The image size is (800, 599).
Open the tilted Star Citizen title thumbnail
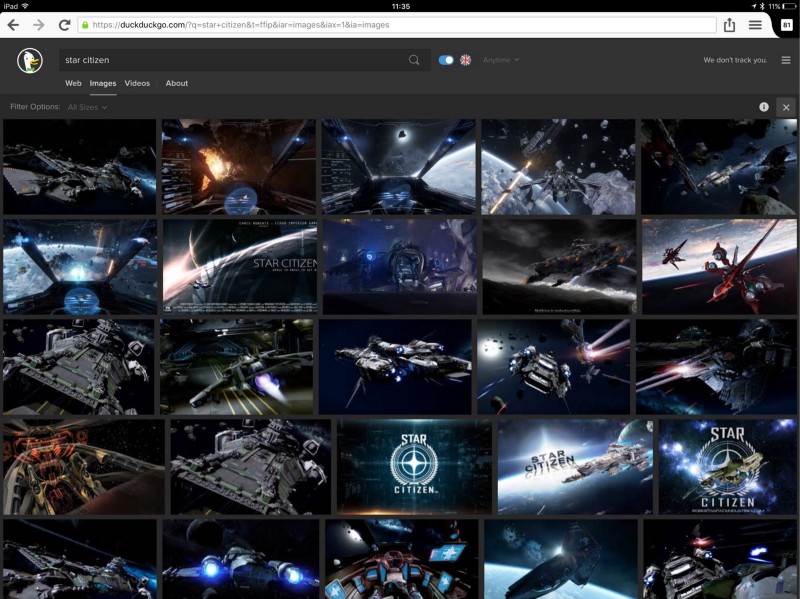point(575,466)
